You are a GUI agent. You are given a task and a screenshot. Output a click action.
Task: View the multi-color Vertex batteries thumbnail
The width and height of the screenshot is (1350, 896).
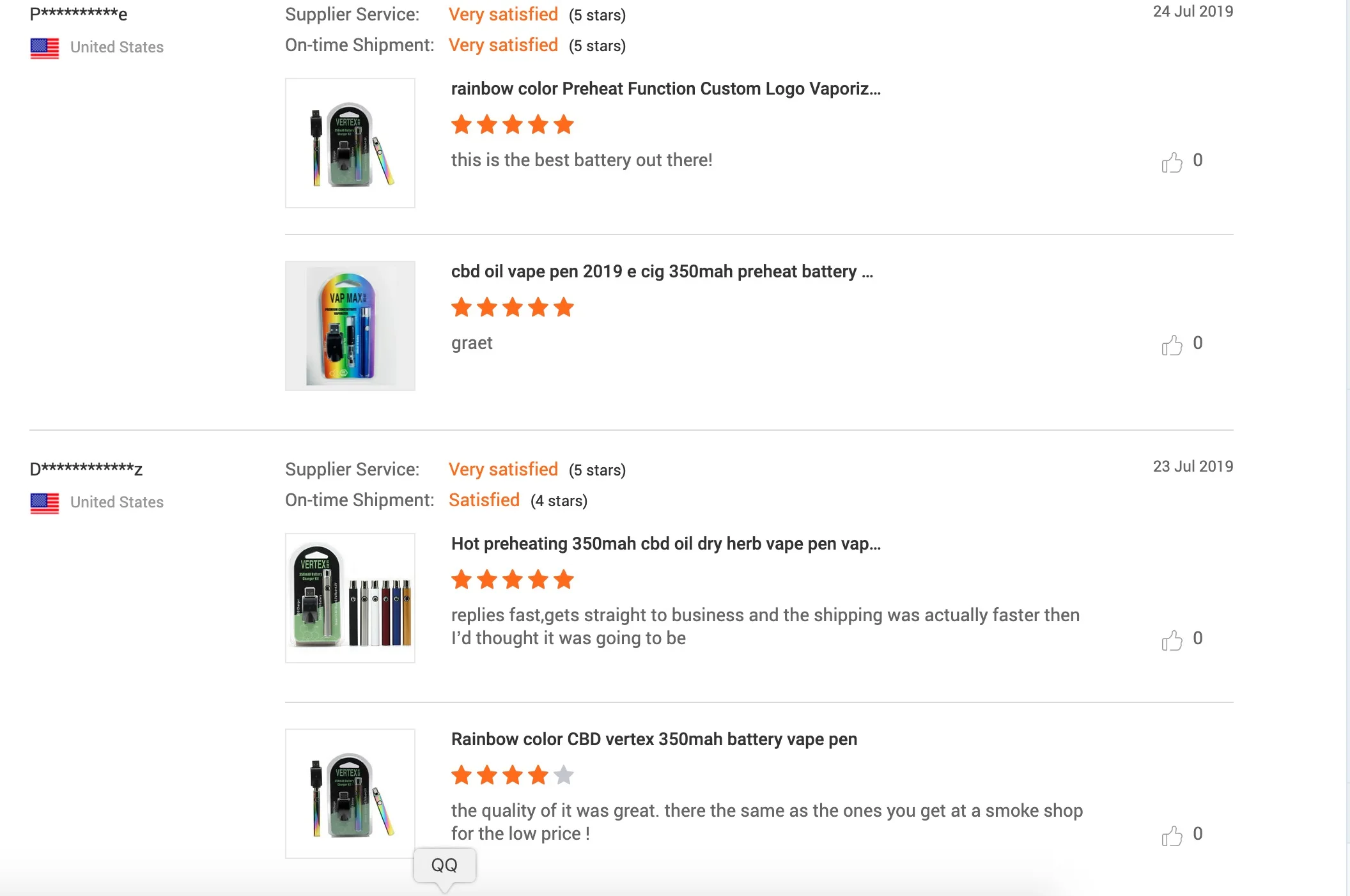pyautogui.click(x=350, y=598)
